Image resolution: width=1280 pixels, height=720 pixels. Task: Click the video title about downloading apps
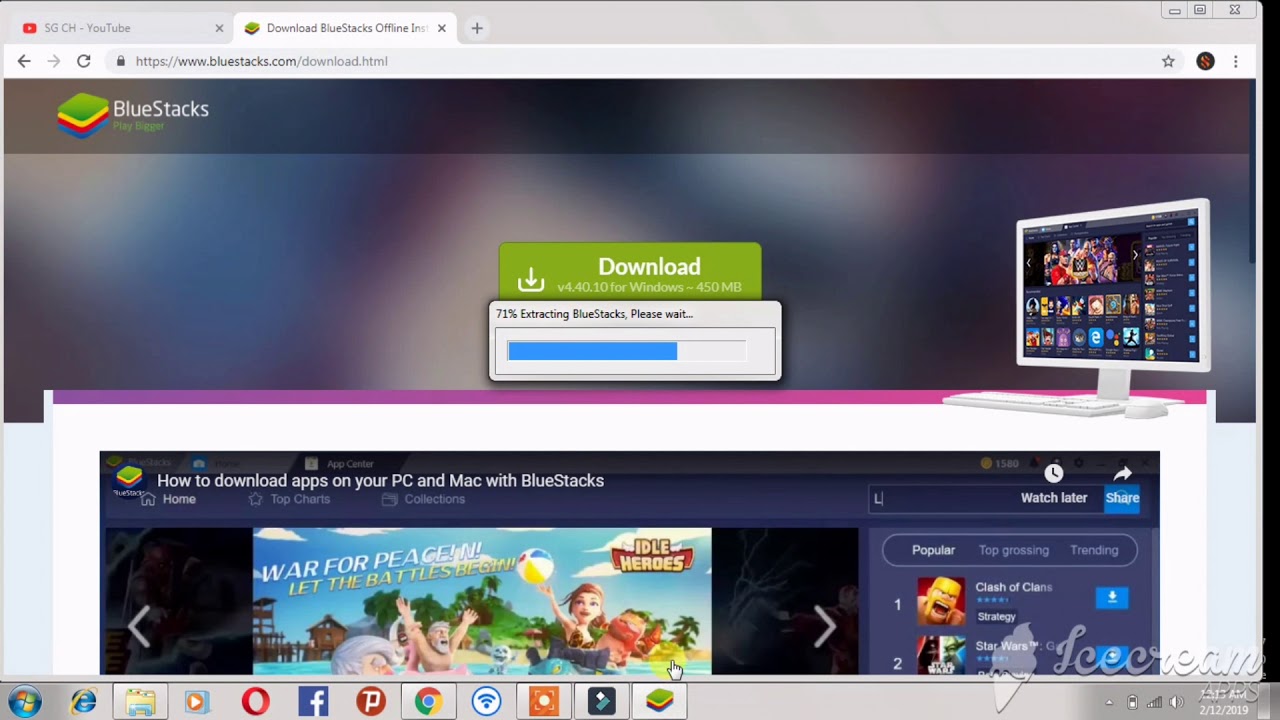coord(380,480)
